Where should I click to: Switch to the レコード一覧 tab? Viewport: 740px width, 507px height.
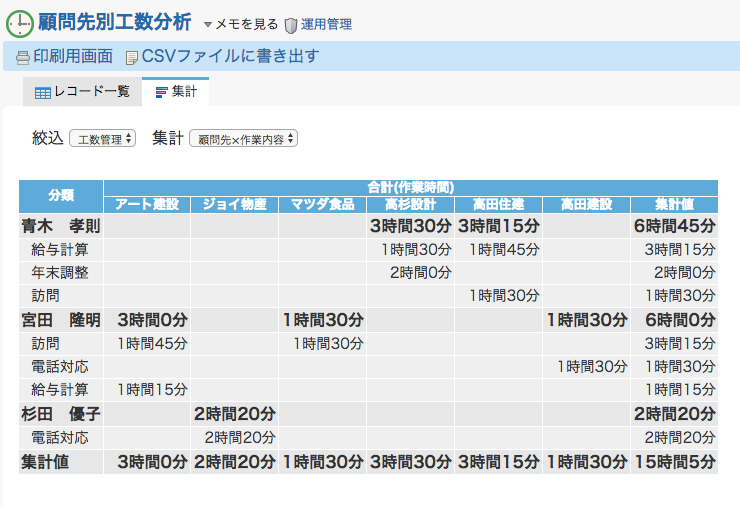(x=83, y=92)
